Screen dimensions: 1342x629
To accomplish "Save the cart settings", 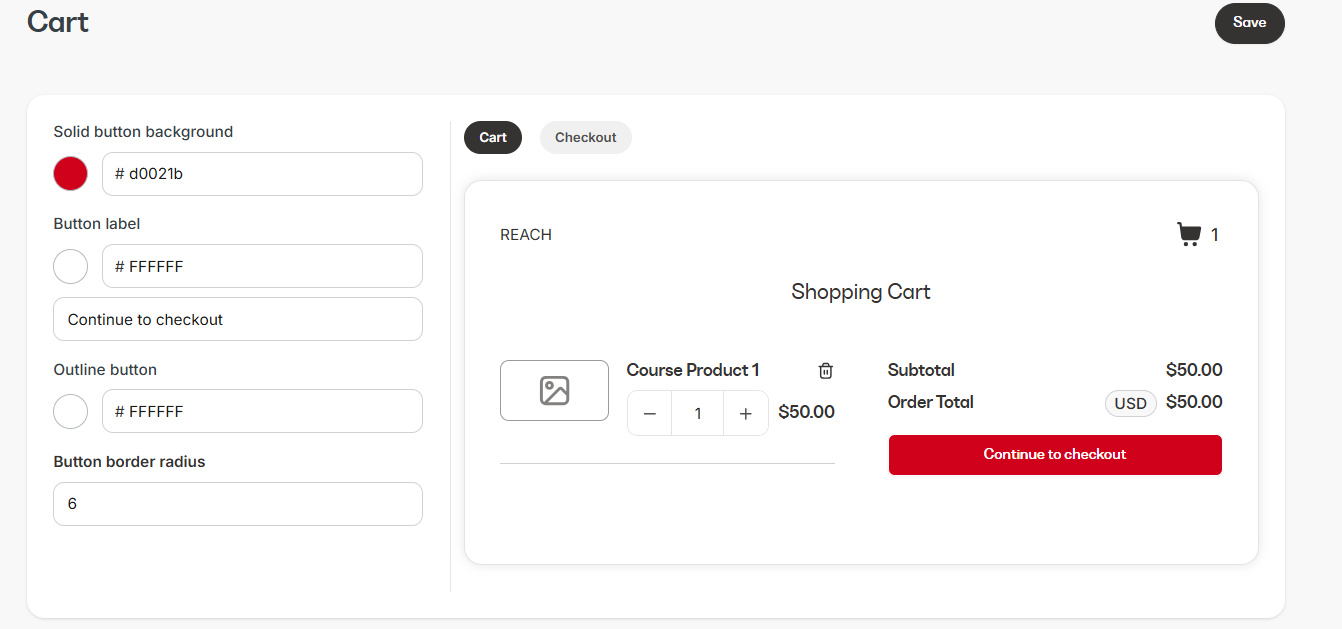I will point(1249,23).
